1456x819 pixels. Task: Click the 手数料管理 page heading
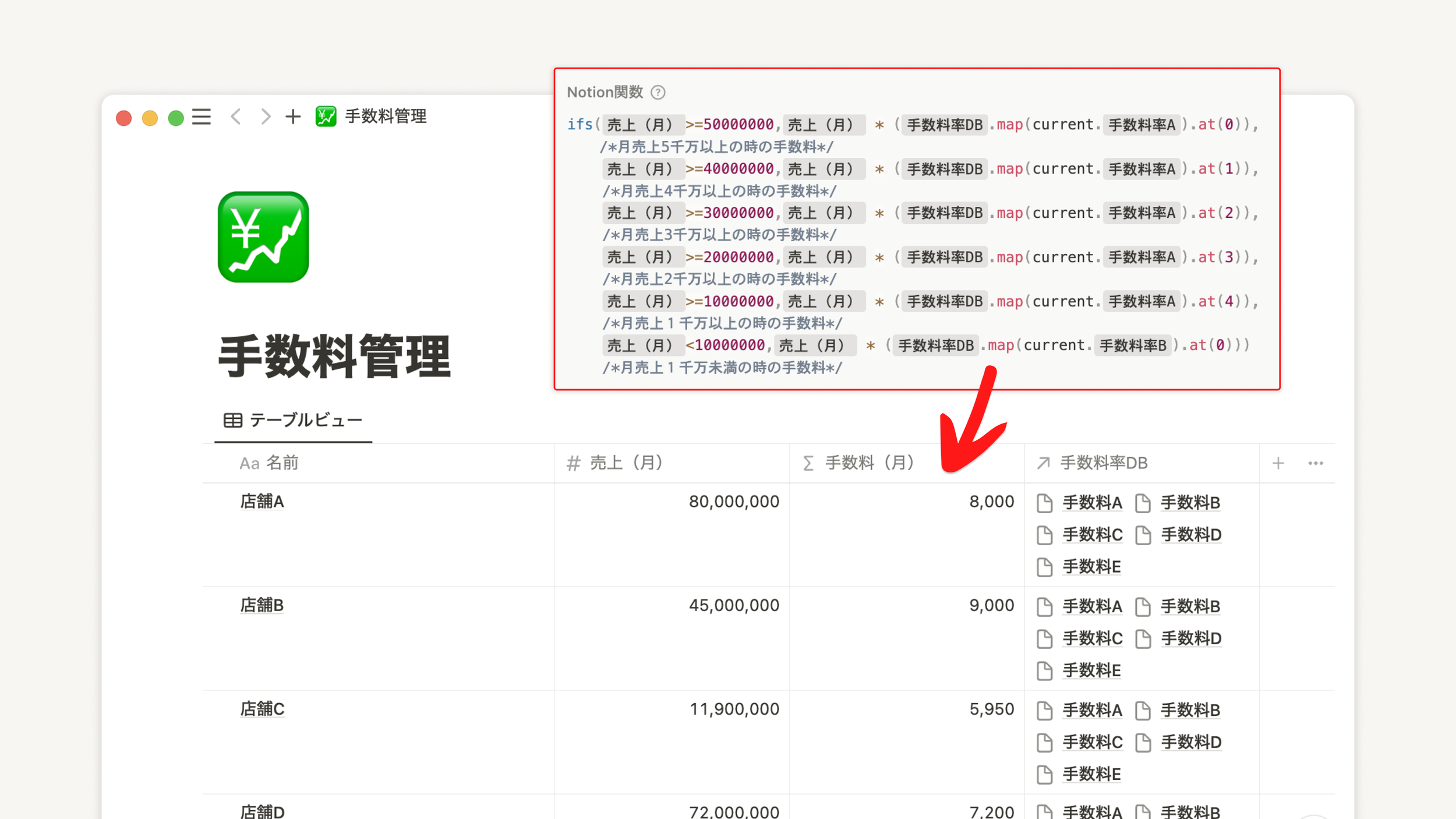coord(334,356)
